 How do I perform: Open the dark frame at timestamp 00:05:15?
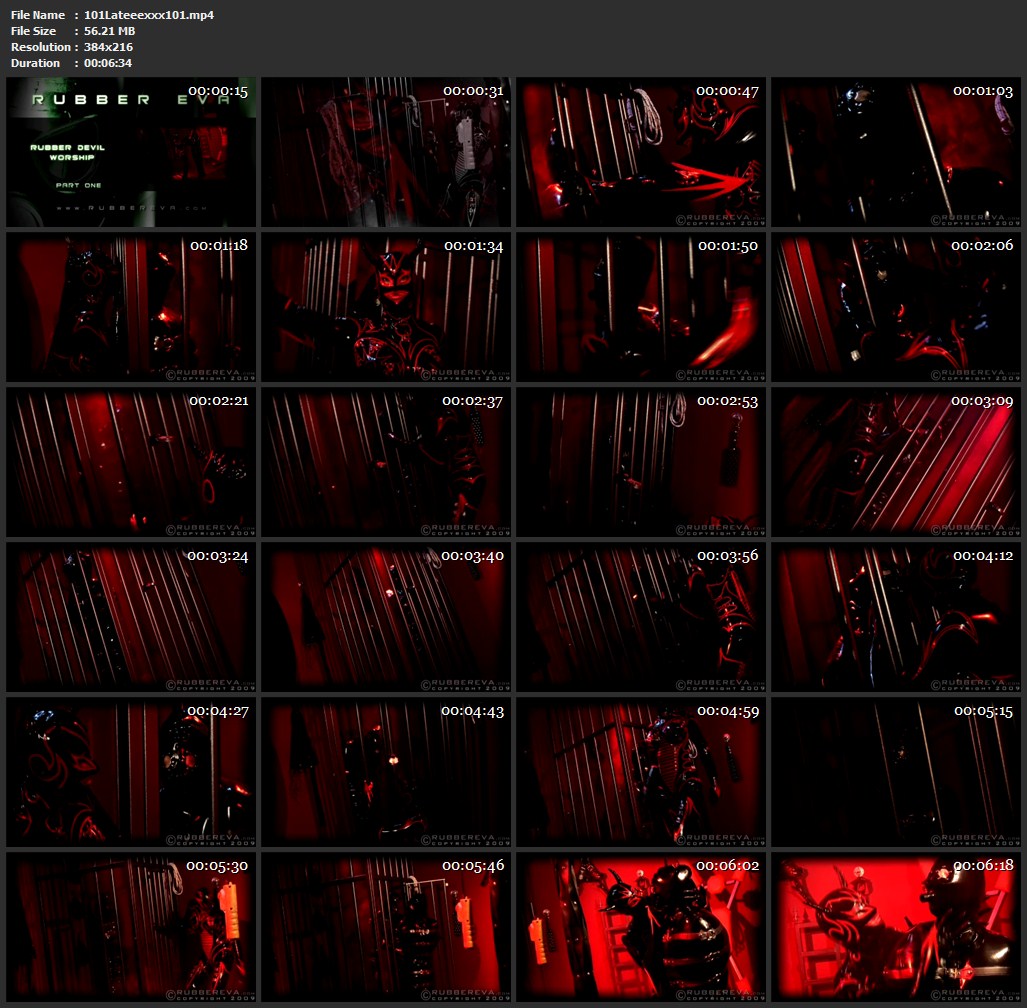[895, 772]
